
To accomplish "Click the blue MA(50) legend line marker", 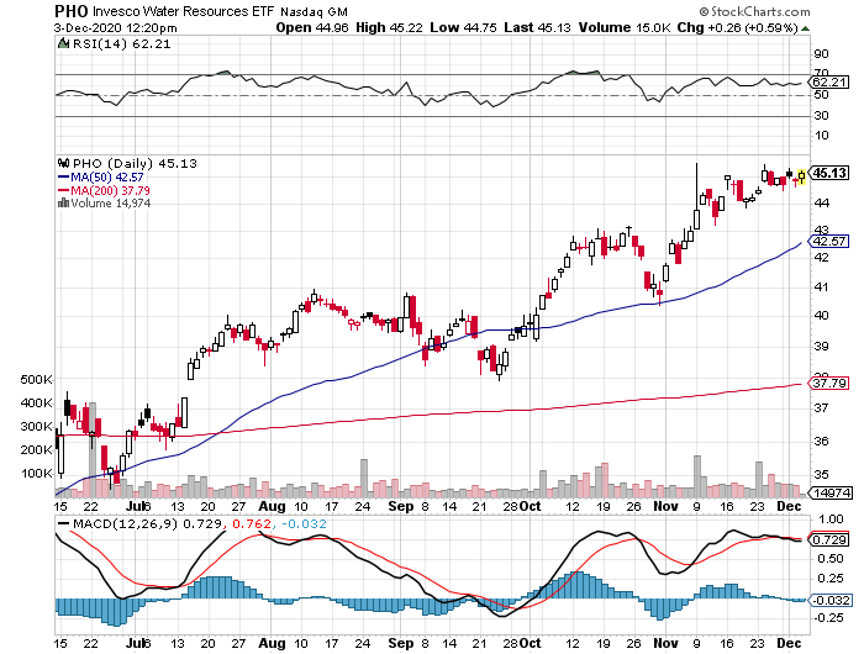I will [62, 176].
